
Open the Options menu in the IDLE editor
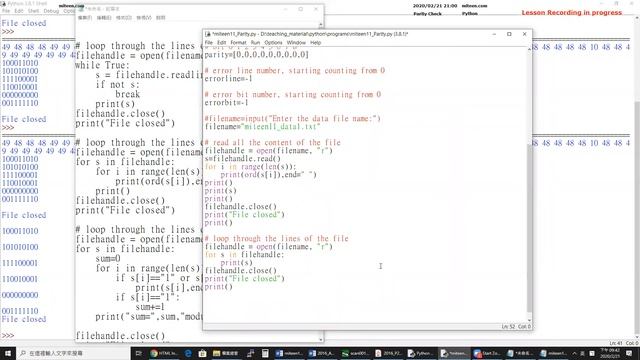[273, 42]
